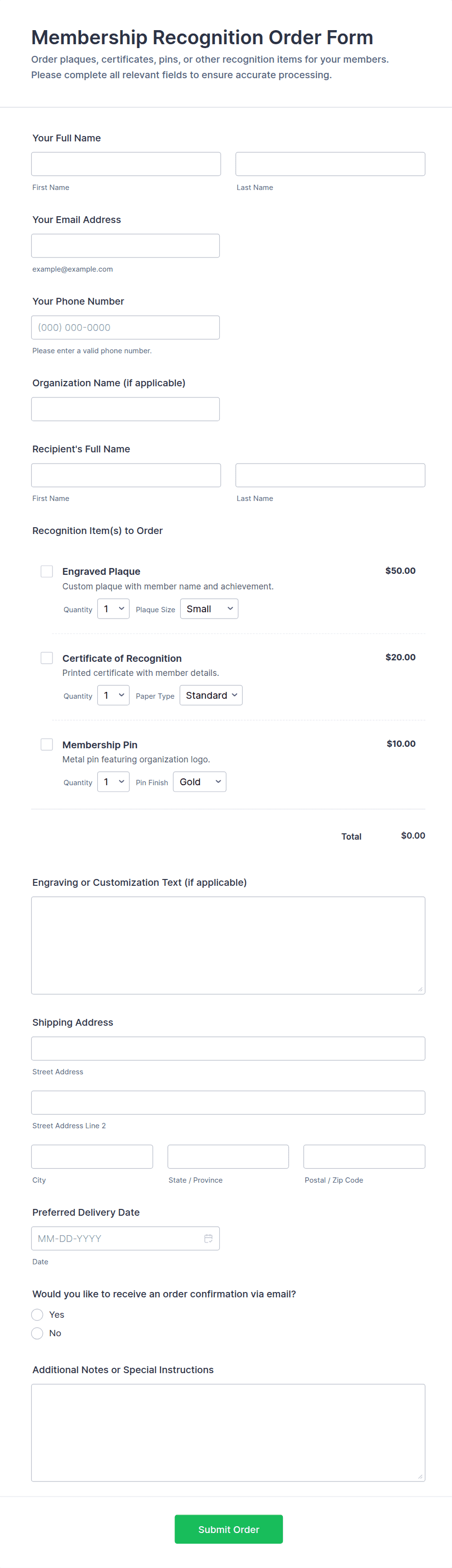Open the Plaque Size dropdown
Viewport: 452px width, 1568px height.
pyautogui.click(x=209, y=609)
